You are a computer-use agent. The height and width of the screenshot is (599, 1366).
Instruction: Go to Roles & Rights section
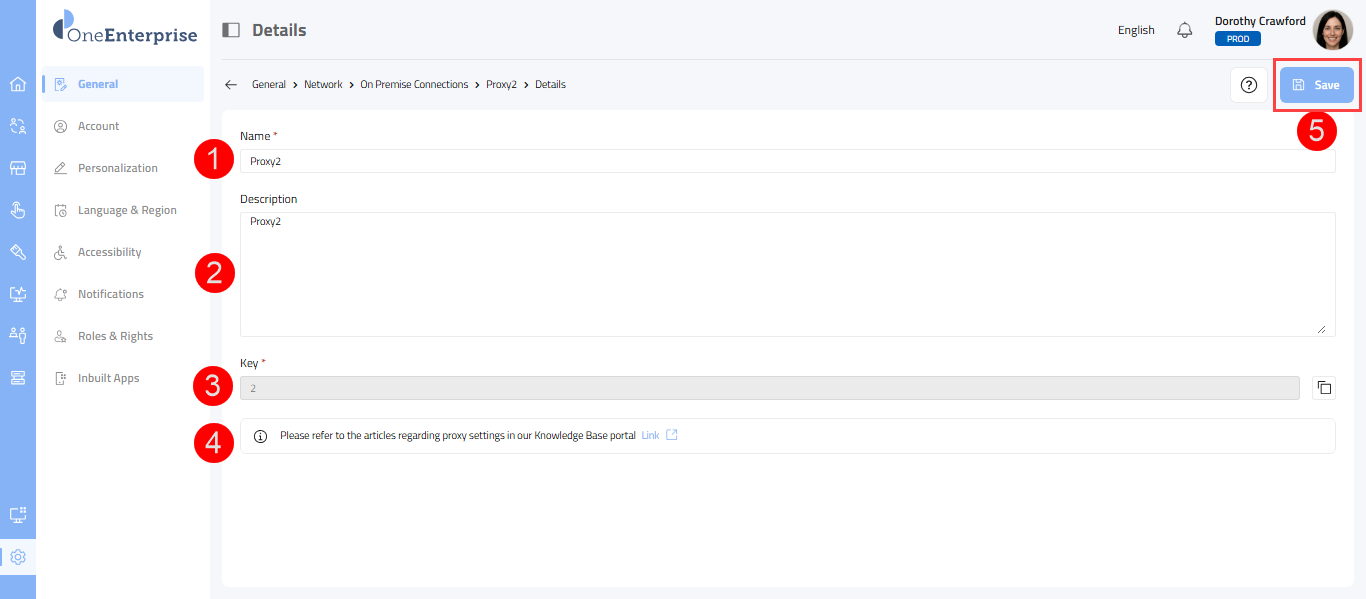coord(115,336)
